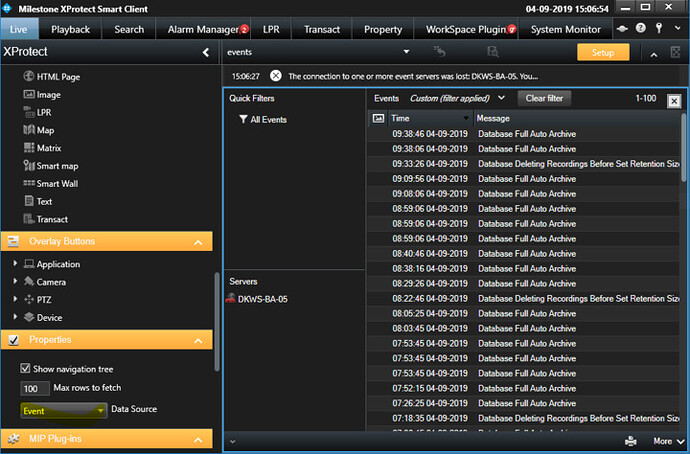
Task: Open the events view selector dropdown
Action: point(407,51)
